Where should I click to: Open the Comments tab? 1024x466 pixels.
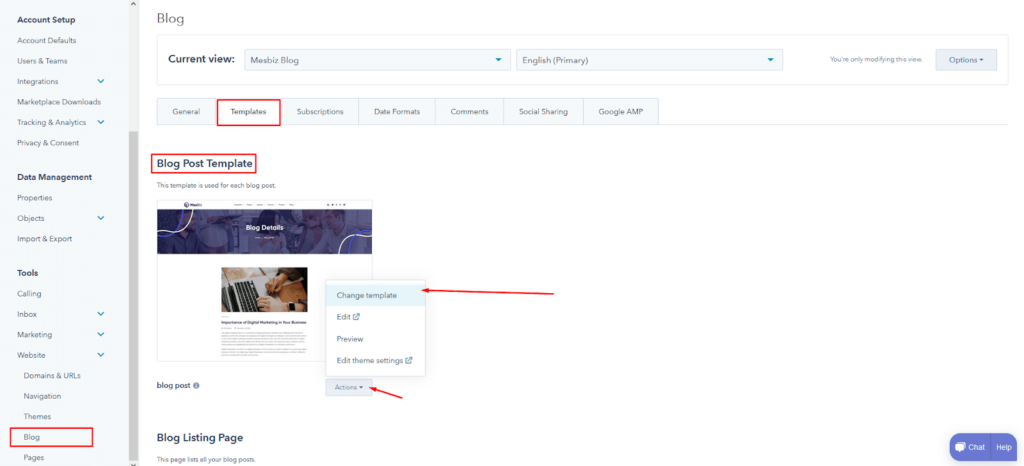(x=470, y=112)
